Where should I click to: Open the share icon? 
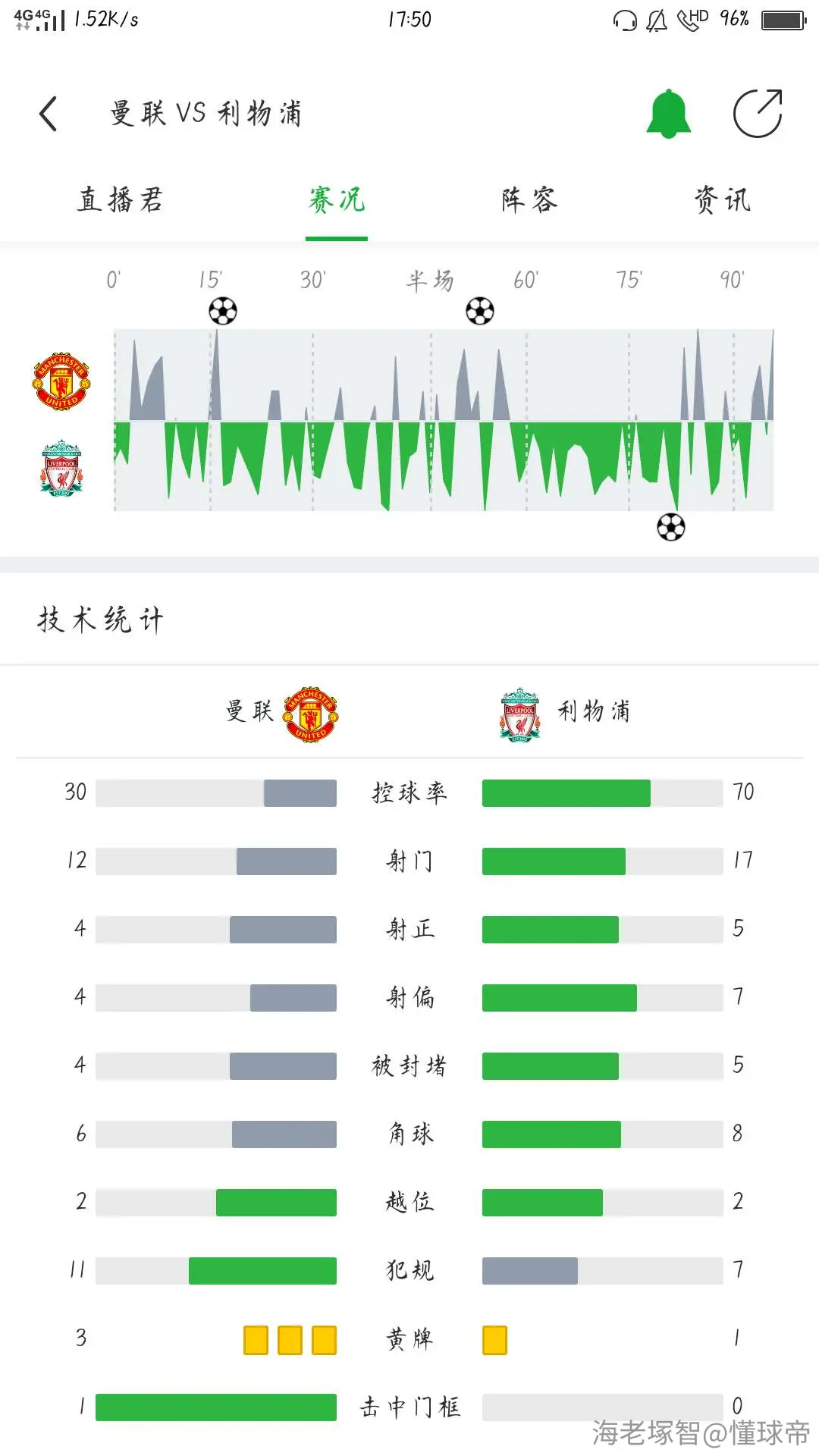758,114
